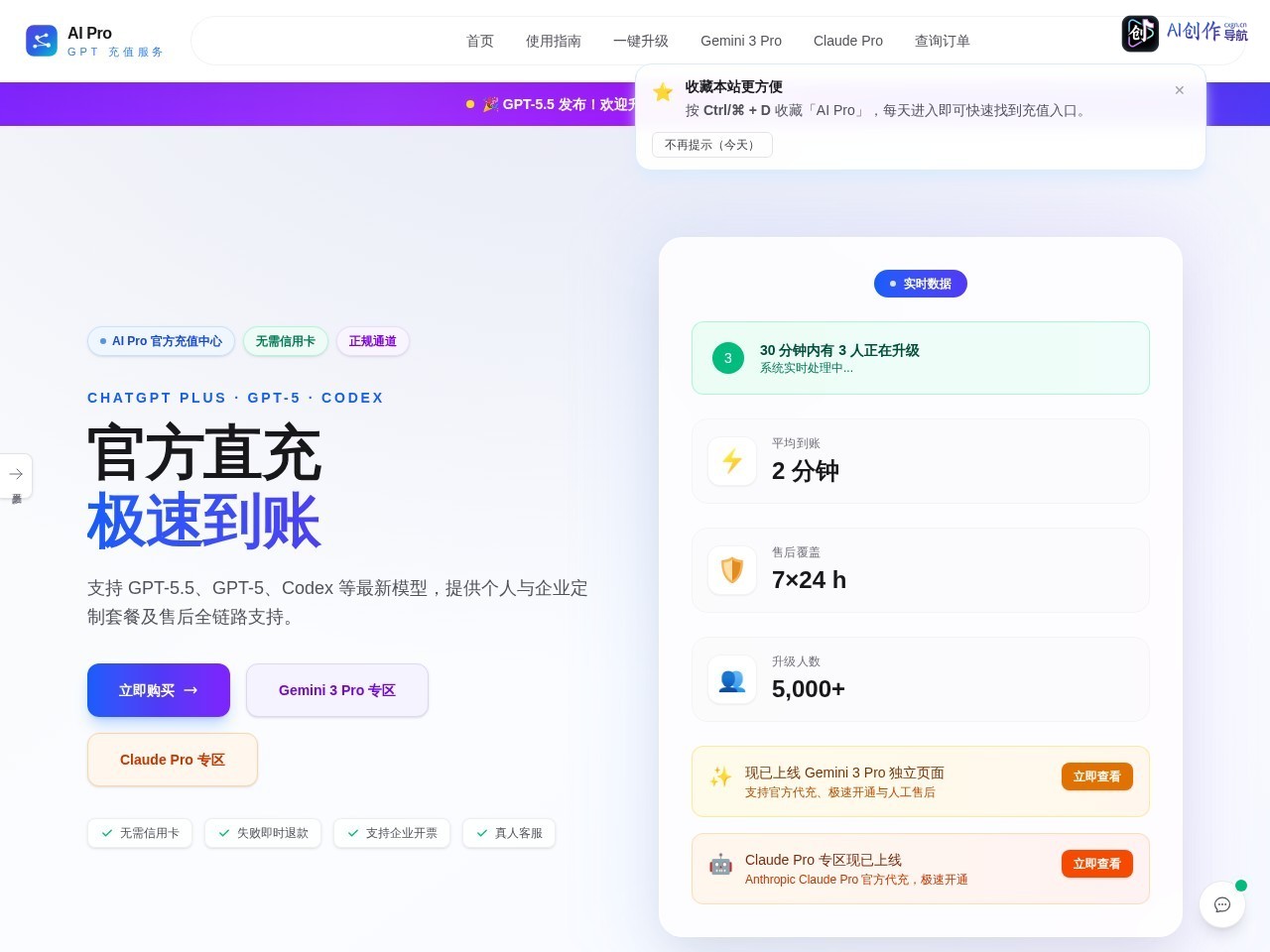Click the 支持企业开票 chip
The height and width of the screenshot is (952, 1270).
[392, 833]
